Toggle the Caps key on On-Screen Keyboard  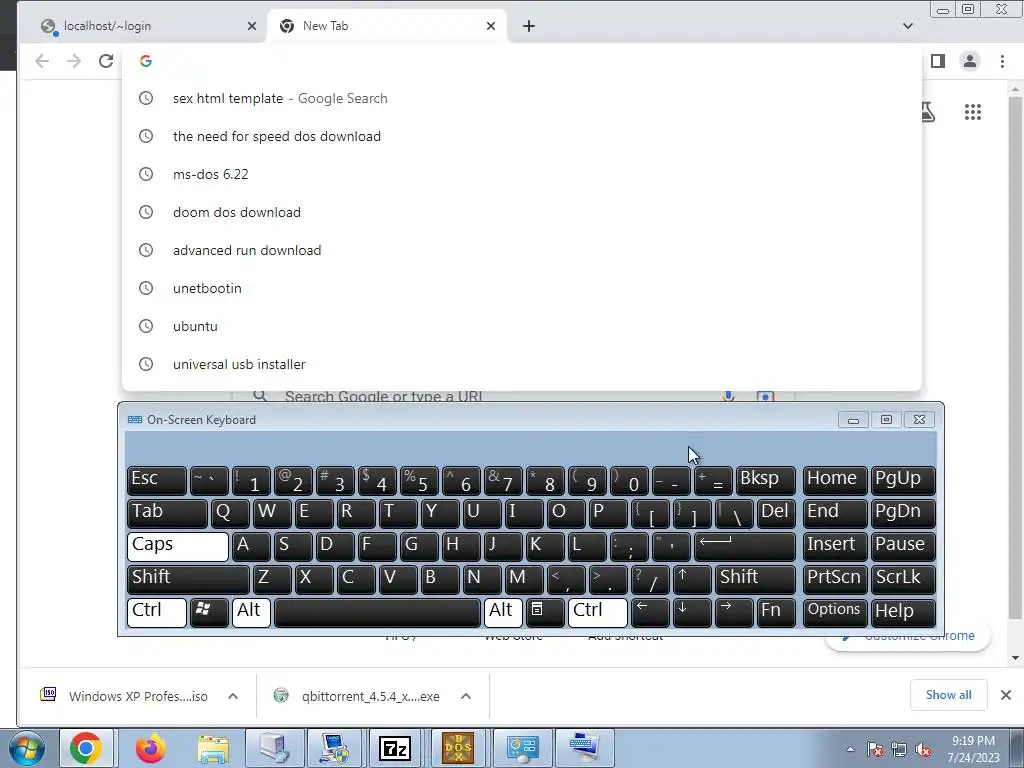tap(178, 546)
